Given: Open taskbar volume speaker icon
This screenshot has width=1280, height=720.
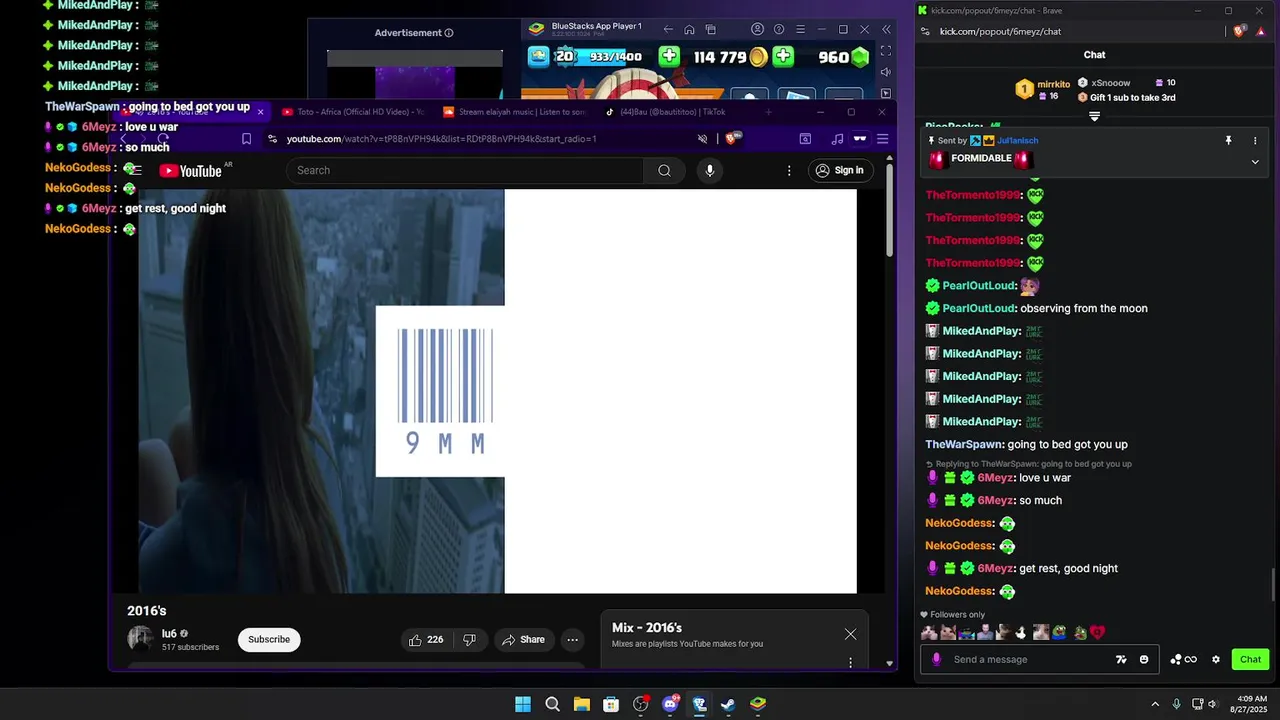Looking at the screenshot, I should (x=1212, y=704).
